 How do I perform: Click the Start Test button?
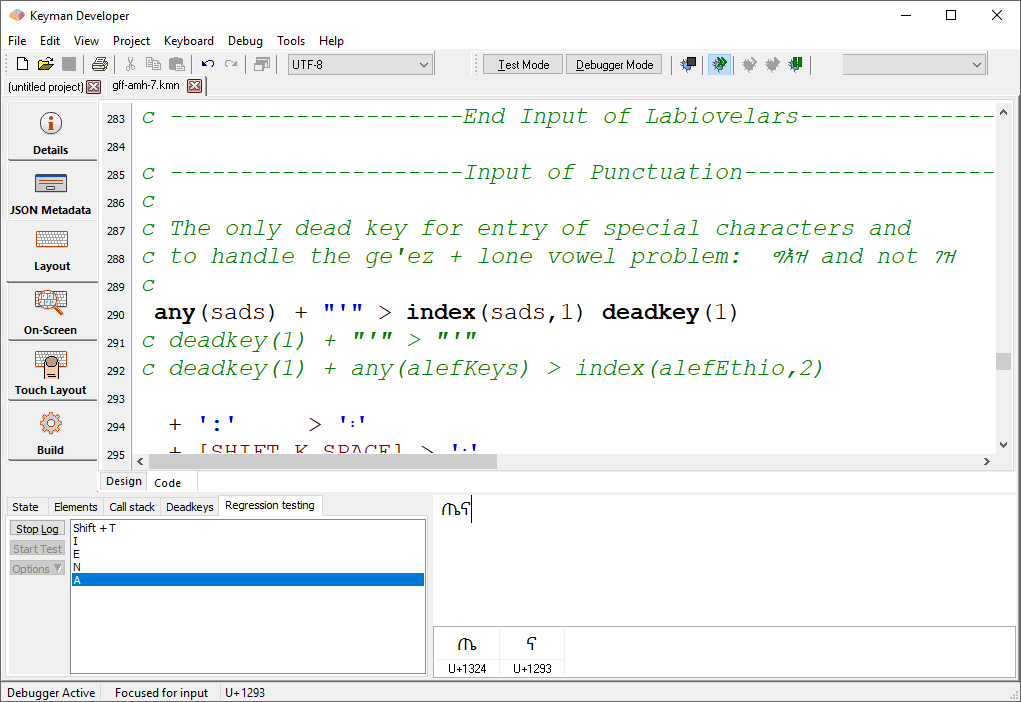(x=37, y=549)
